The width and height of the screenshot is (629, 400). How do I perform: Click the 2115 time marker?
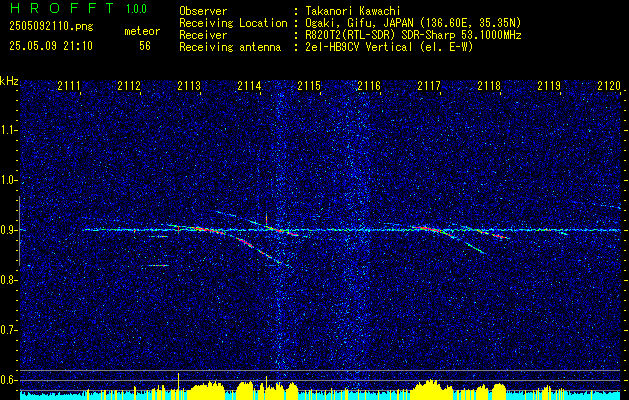[x=309, y=86]
